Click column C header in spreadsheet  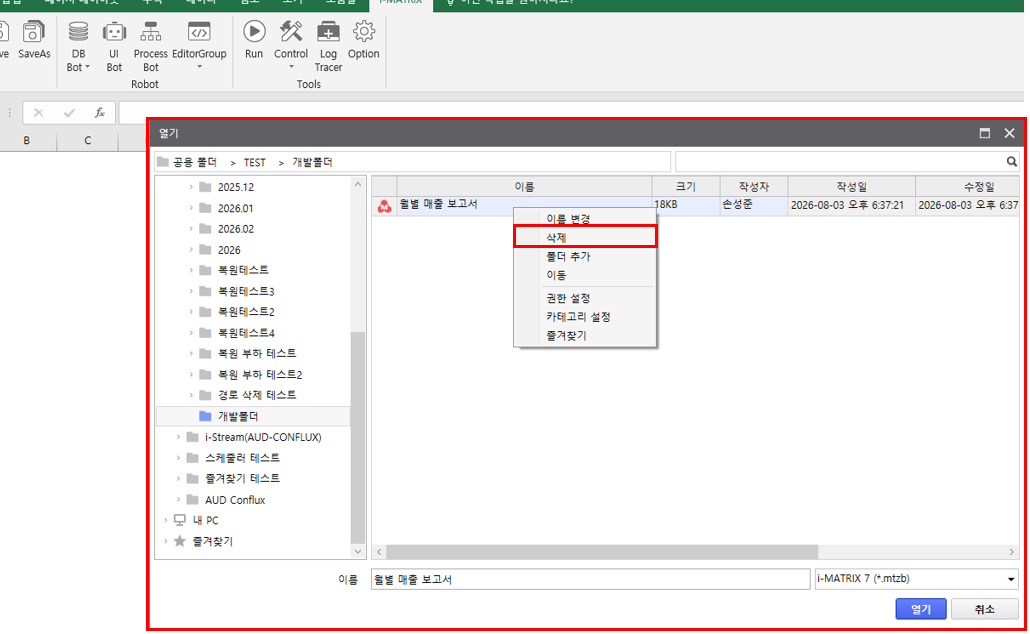pyautogui.click(x=87, y=141)
